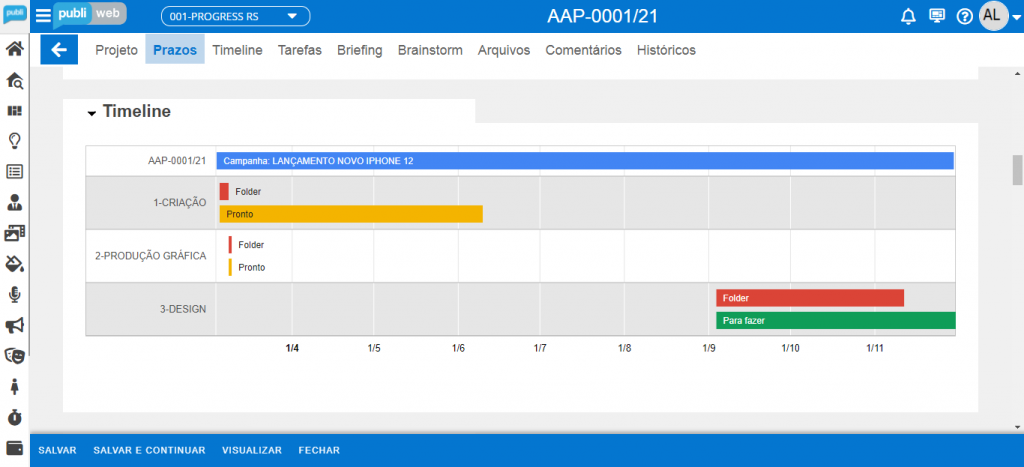This screenshot has height=467, width=1024.
Task: Switch to the Arquivos tab
Action: (x=504, y=50)
